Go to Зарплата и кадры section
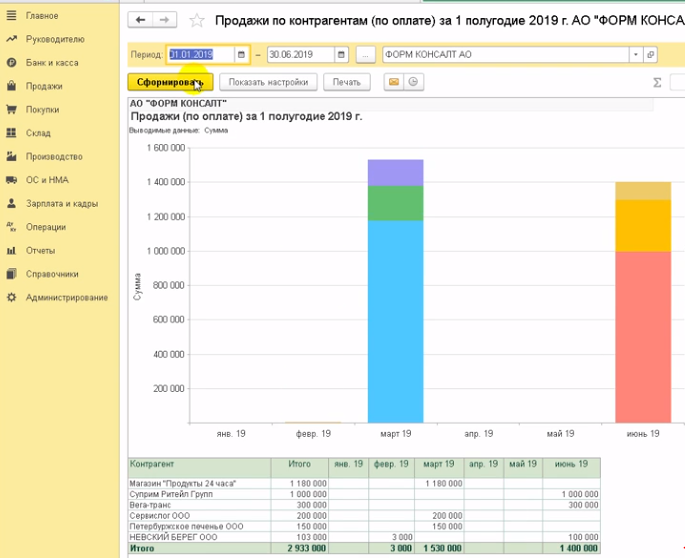 coord(62,203)
